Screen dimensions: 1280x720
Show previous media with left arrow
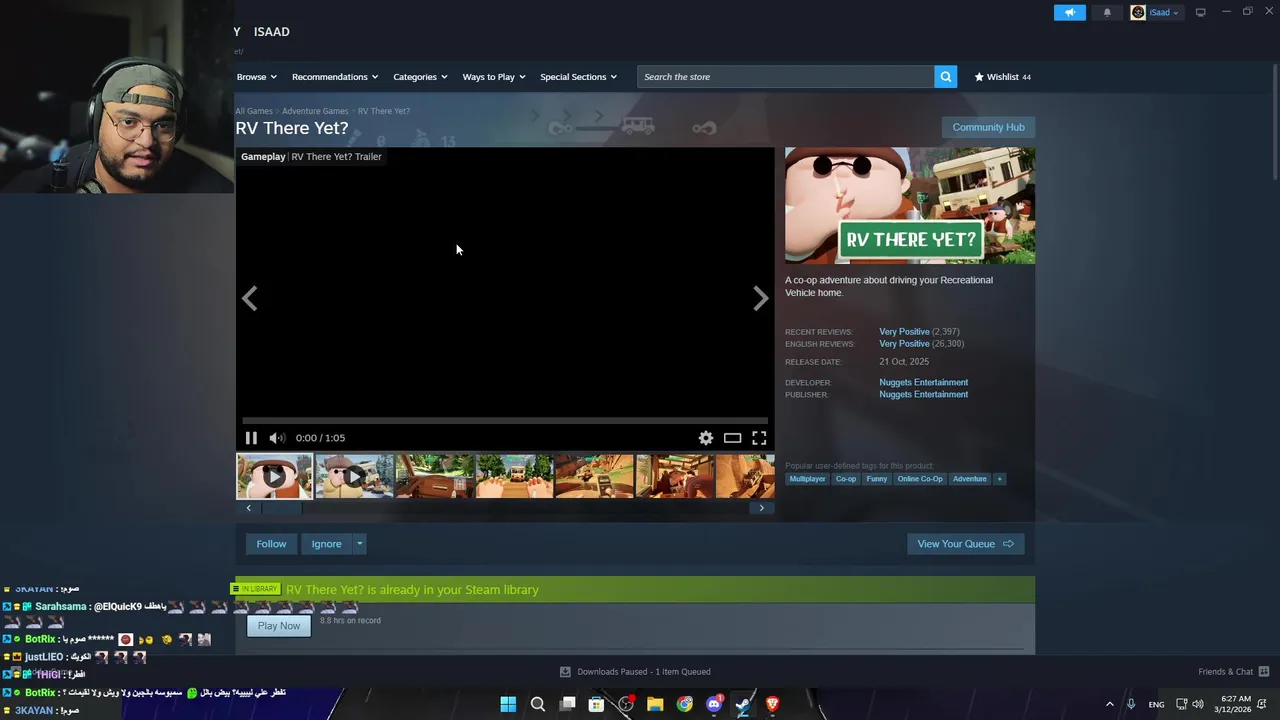coord(250,298)
